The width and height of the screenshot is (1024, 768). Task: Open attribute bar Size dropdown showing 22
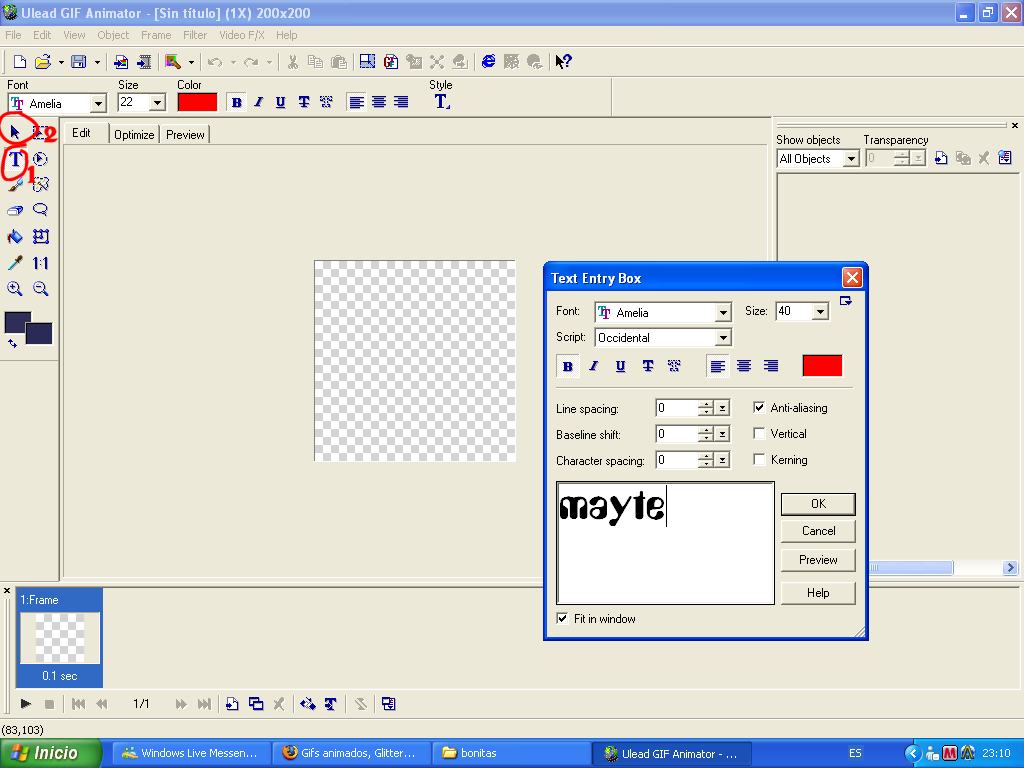(x=157, y=103)
